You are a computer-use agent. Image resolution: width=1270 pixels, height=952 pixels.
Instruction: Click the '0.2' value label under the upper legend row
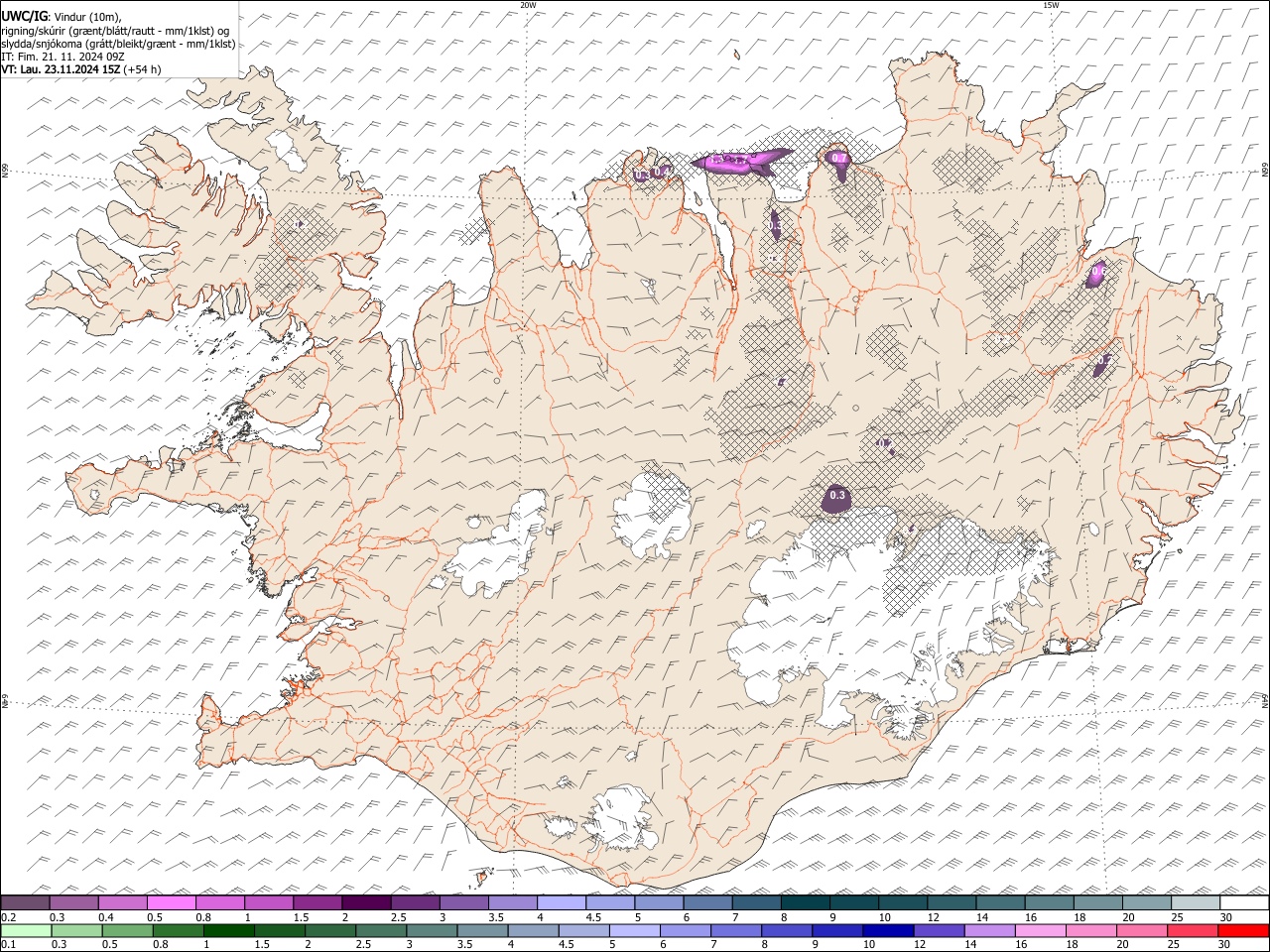click(8, 917)
